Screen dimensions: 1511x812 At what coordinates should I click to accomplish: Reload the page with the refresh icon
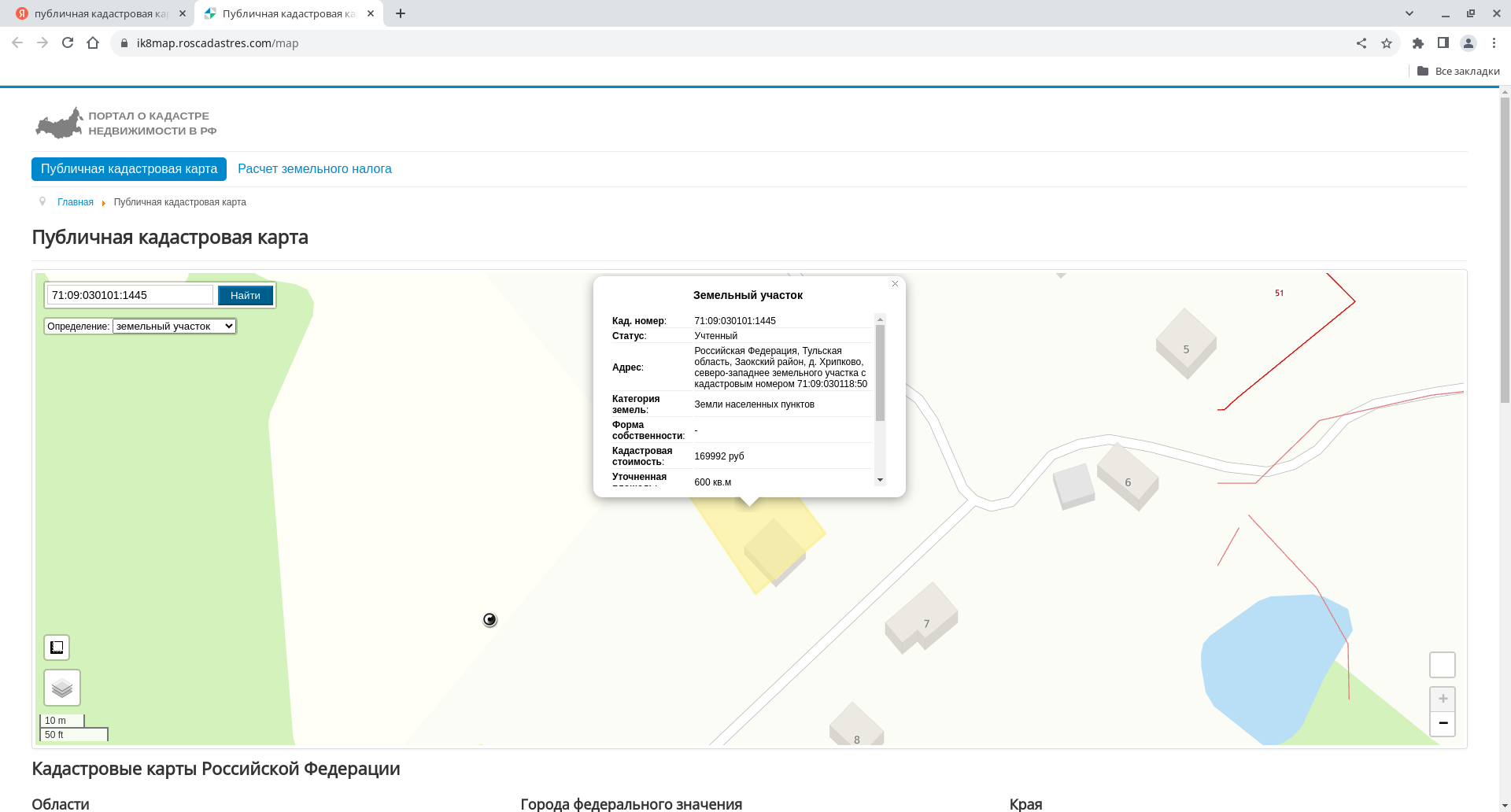point(68,43)
